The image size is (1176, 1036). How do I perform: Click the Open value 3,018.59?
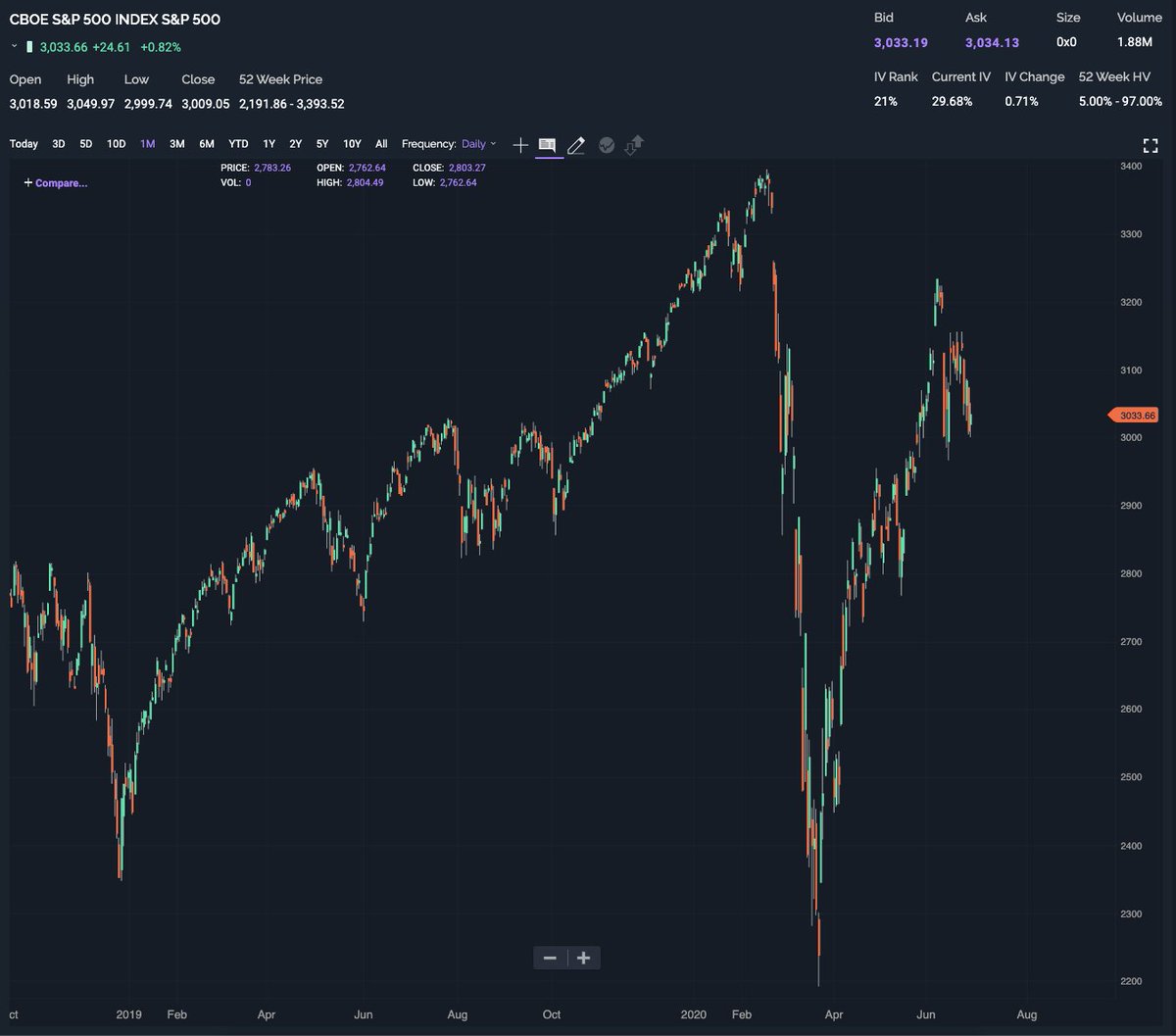[x=33, y=103]
